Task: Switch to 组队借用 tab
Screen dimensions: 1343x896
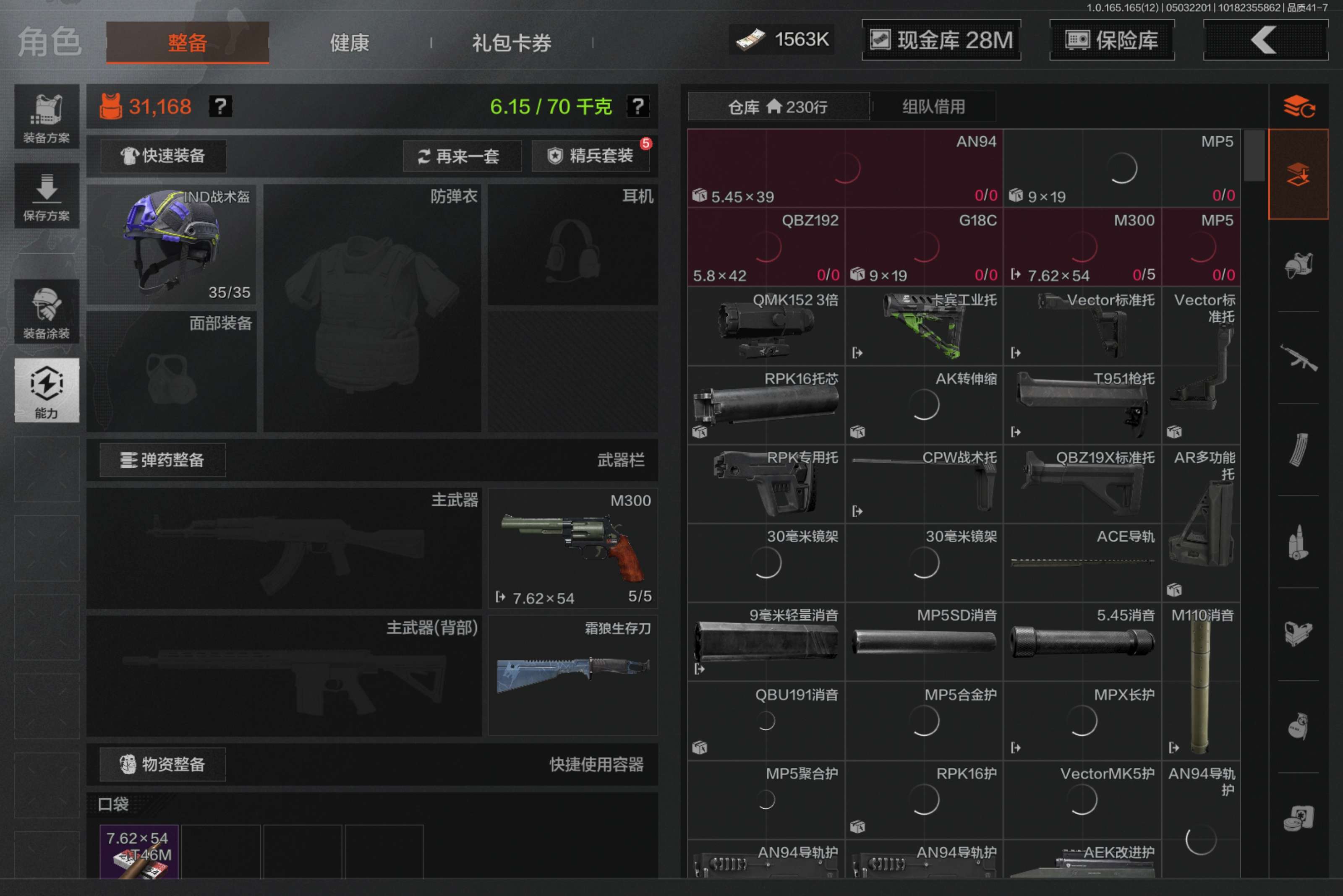Action: (x=933, y=107)
